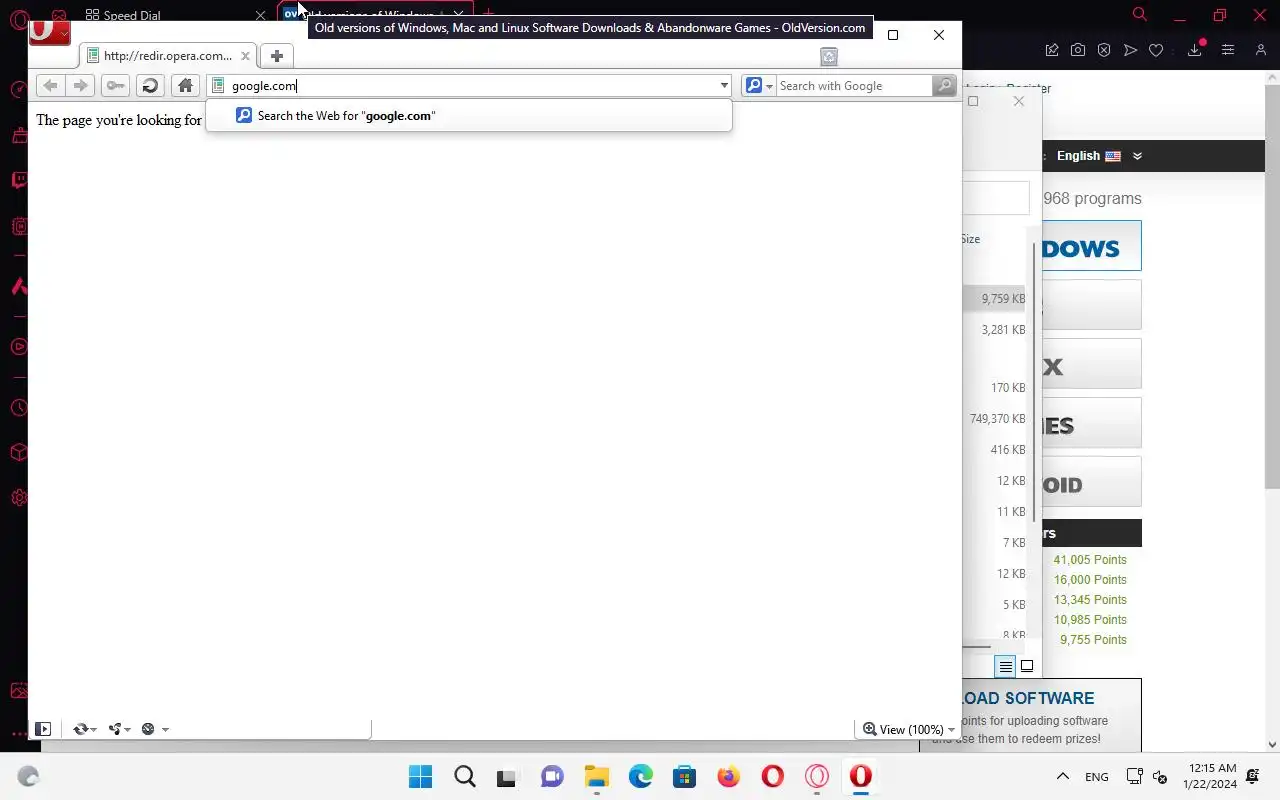
Task: Open the downloads icon in GX toolbar
Action: (1195, 50)
